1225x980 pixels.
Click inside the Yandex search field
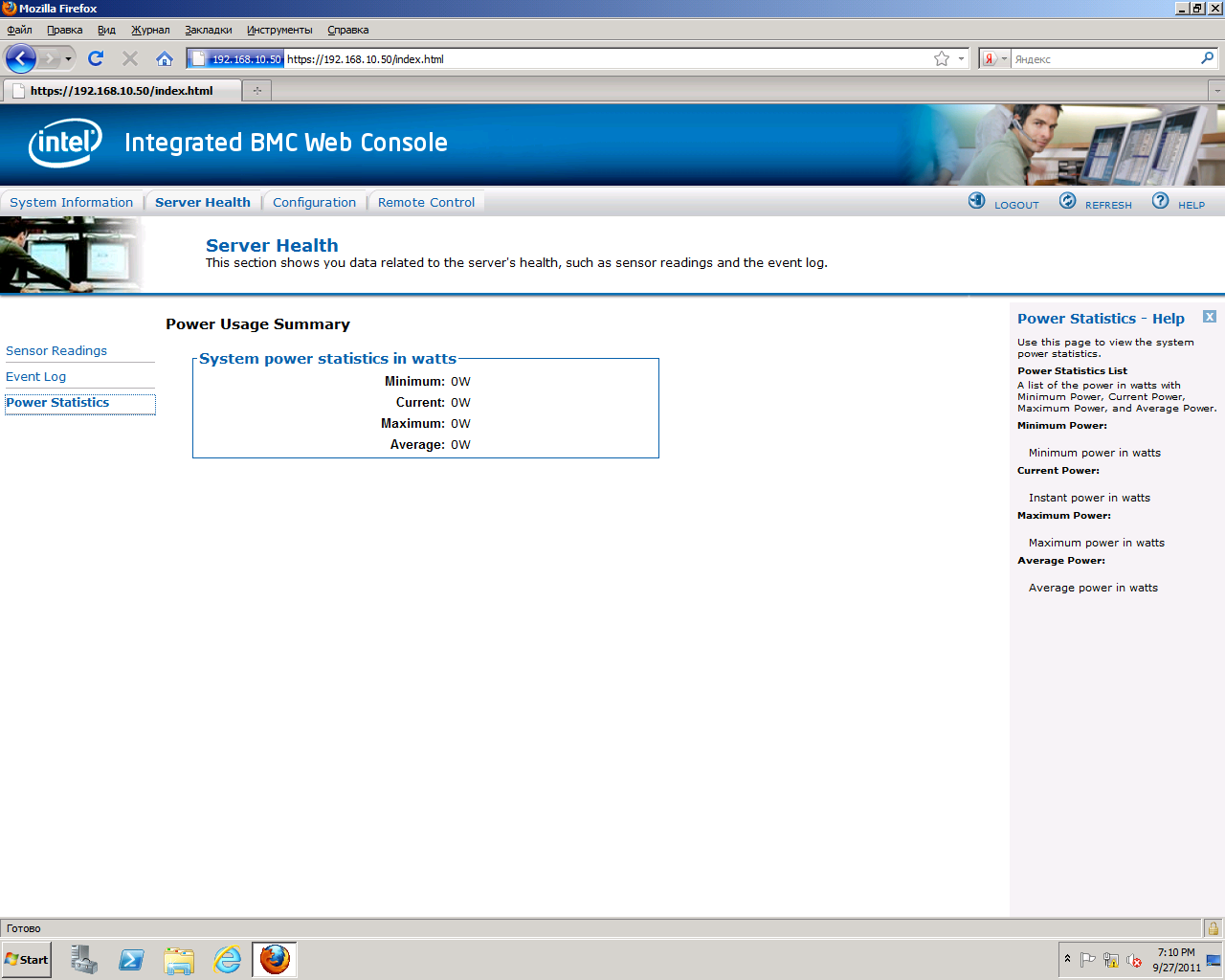(x=1101, y=59)
